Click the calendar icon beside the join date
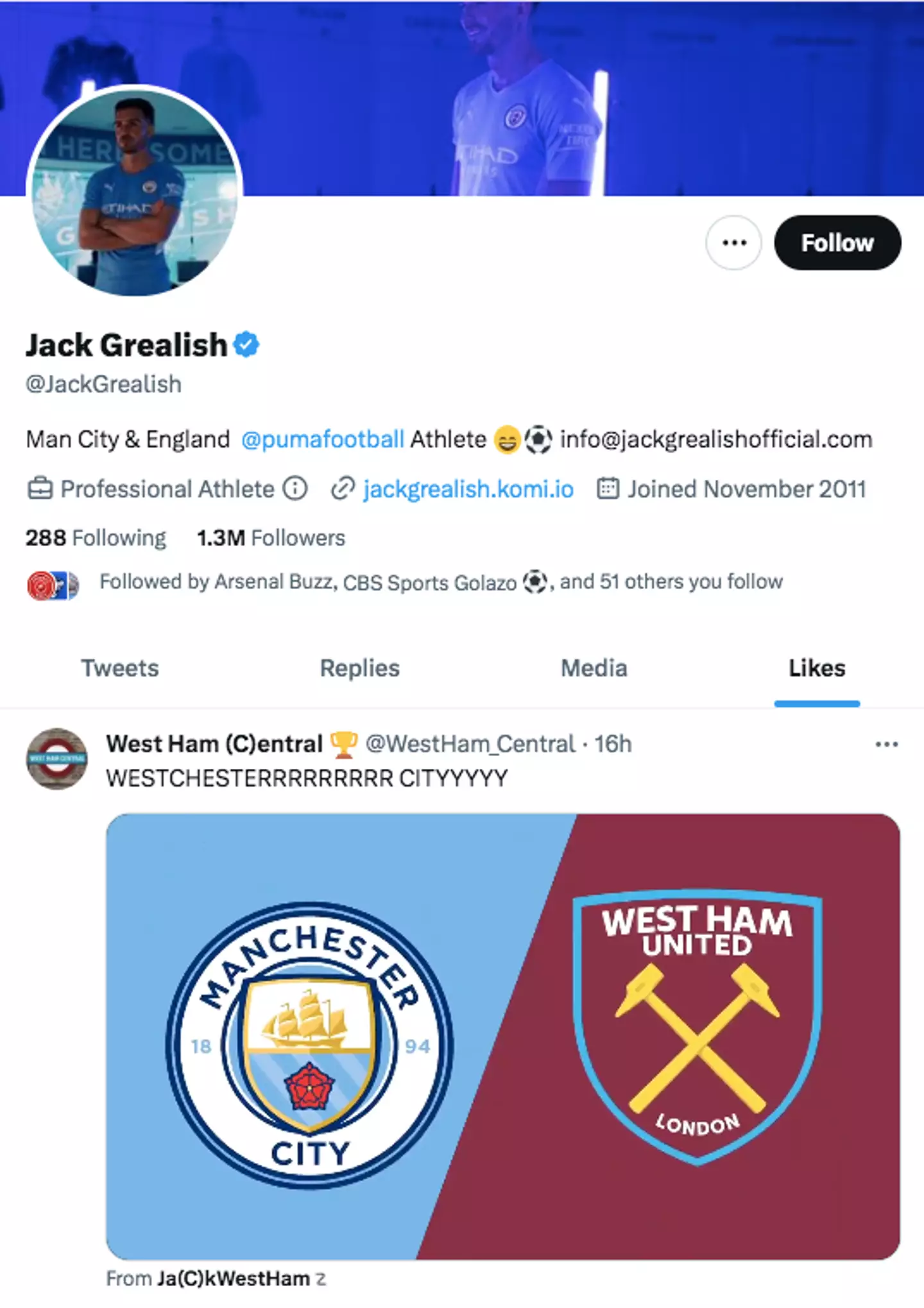Viewport: 924px width, 1308px height. coord(608,489)
